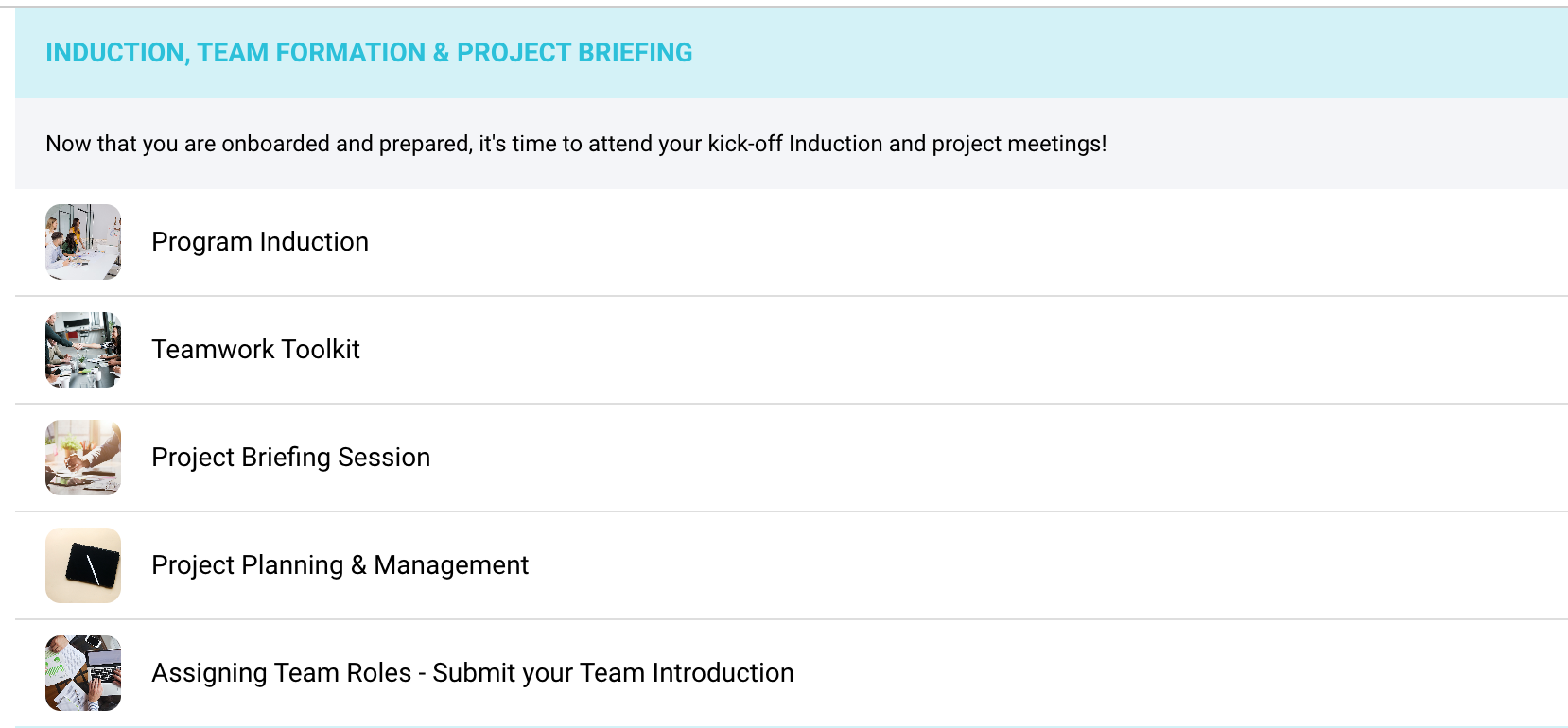The height and width of the screenshot is (728, 1568).
Task: Click 'Submit your Team Introduction' text
Action: 613,673
